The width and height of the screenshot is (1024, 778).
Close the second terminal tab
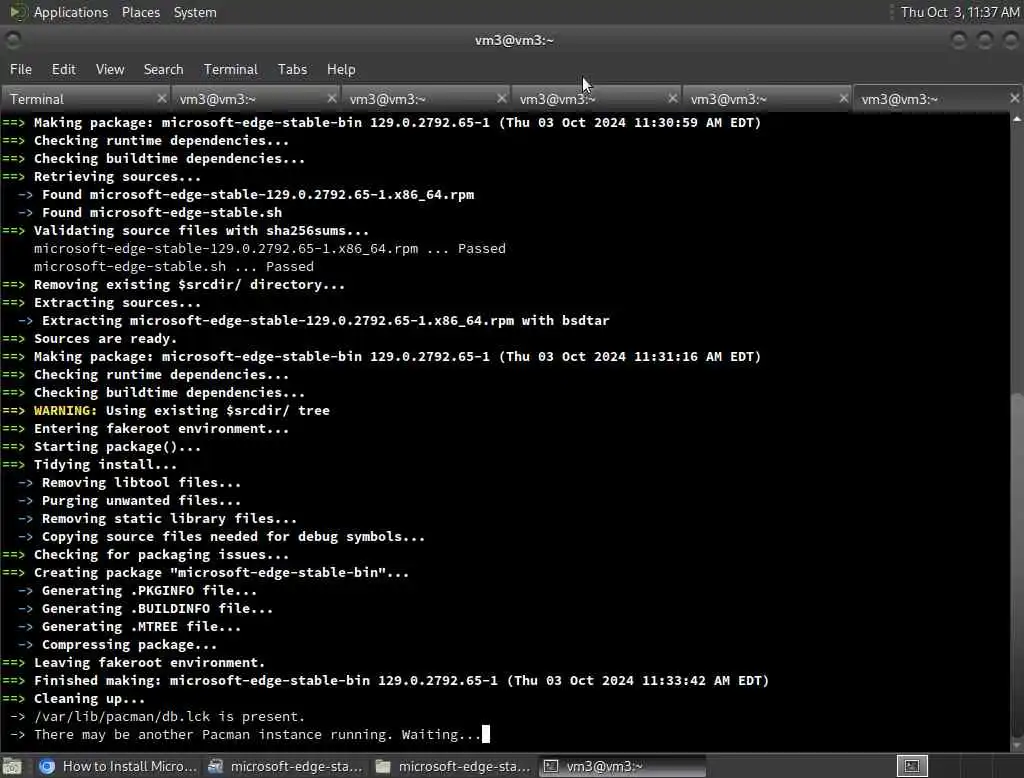(332, 98)
